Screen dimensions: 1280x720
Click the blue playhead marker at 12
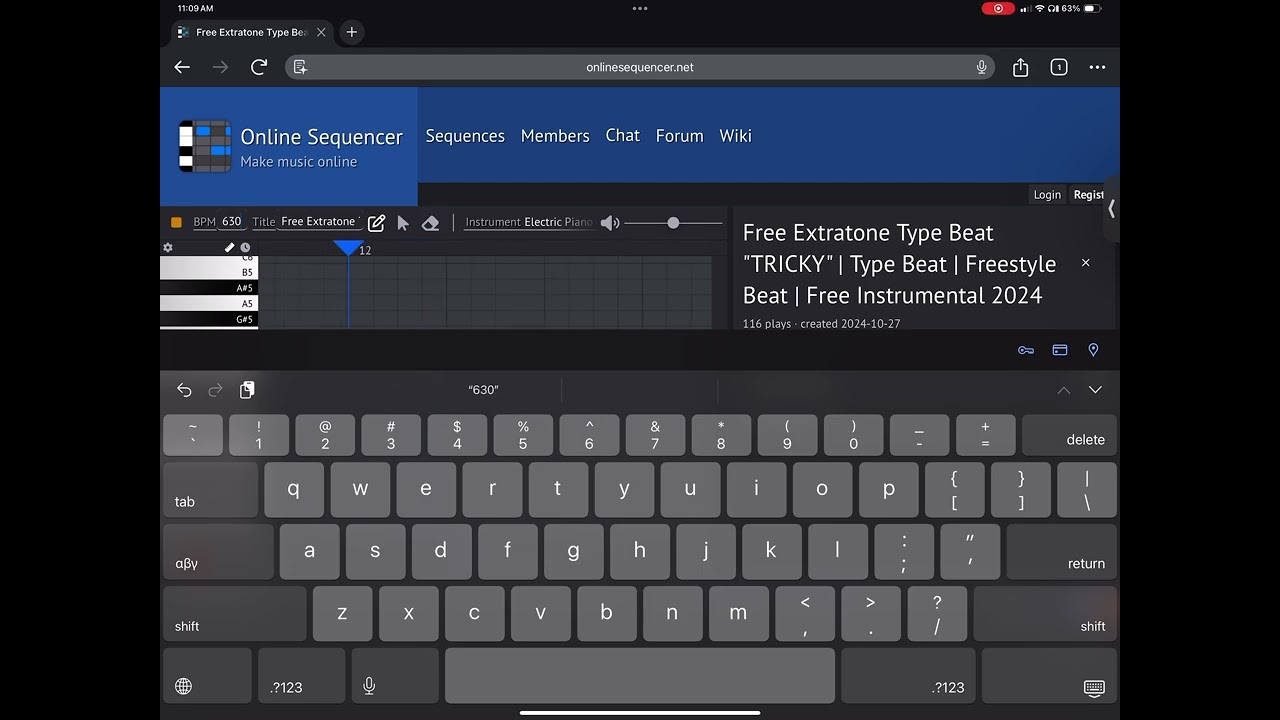(348, 247)
